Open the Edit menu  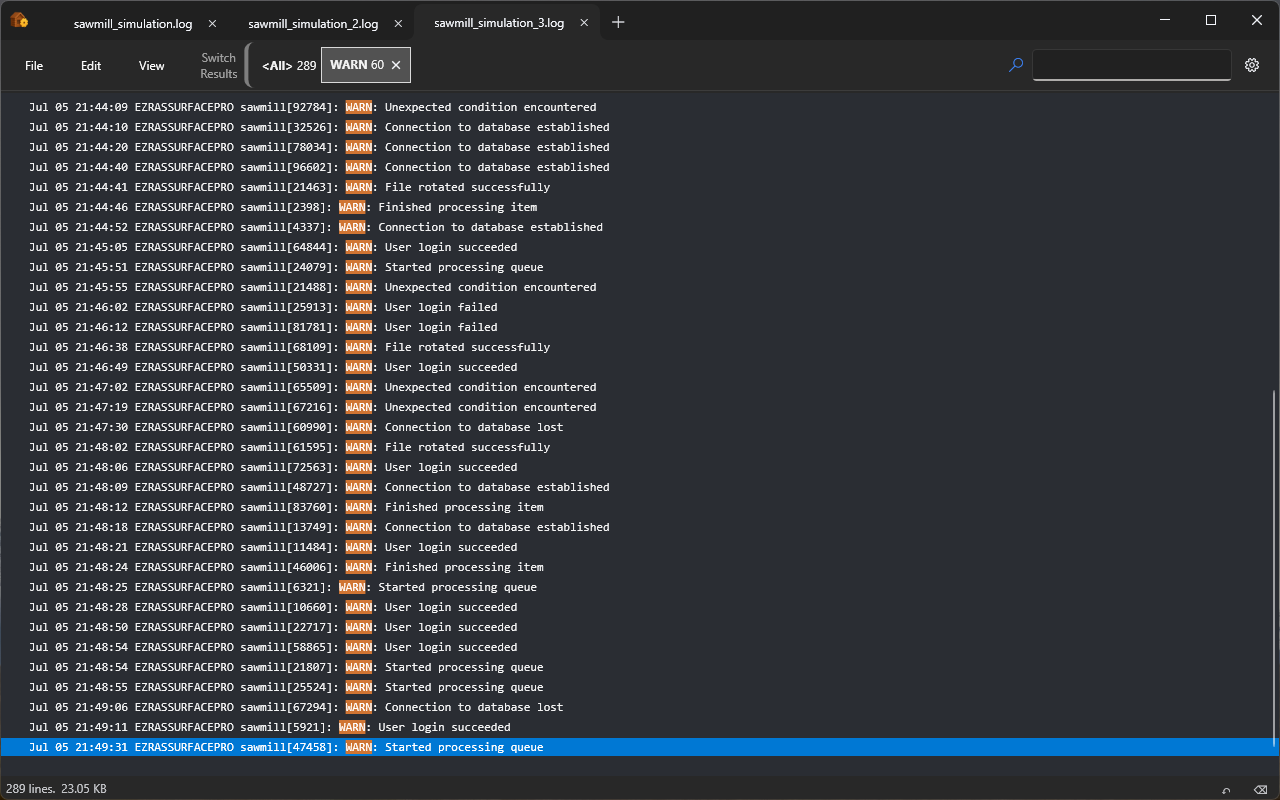91,66
